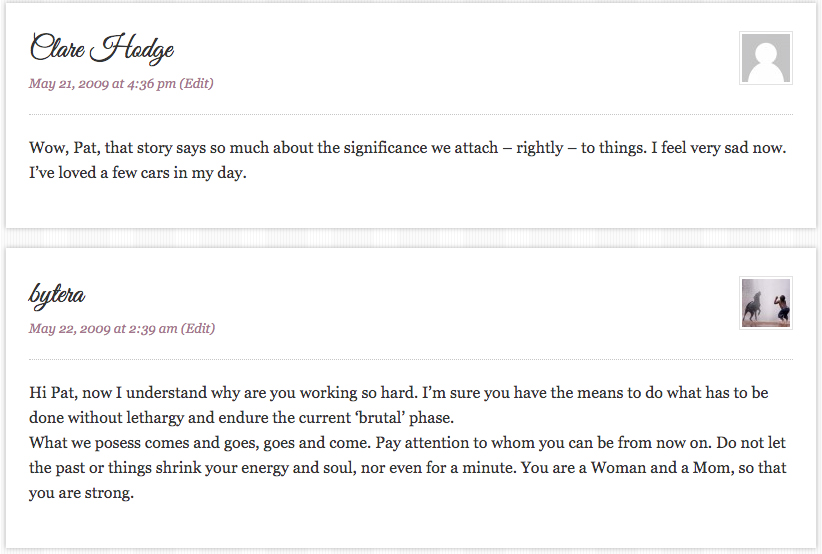Click the phrase "I feel very sad now."

tap(719, 148)
